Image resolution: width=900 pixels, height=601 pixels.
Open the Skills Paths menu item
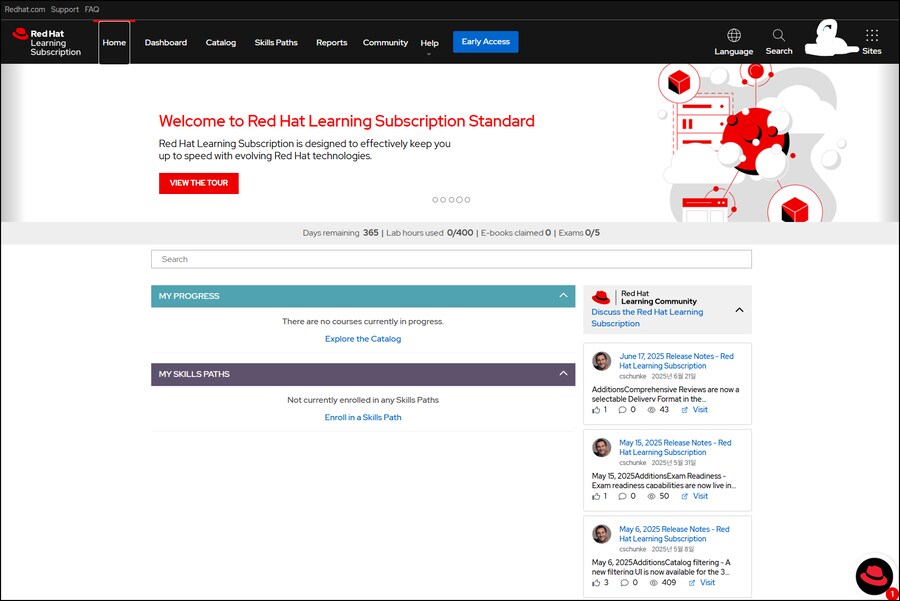tap(276, 42)
